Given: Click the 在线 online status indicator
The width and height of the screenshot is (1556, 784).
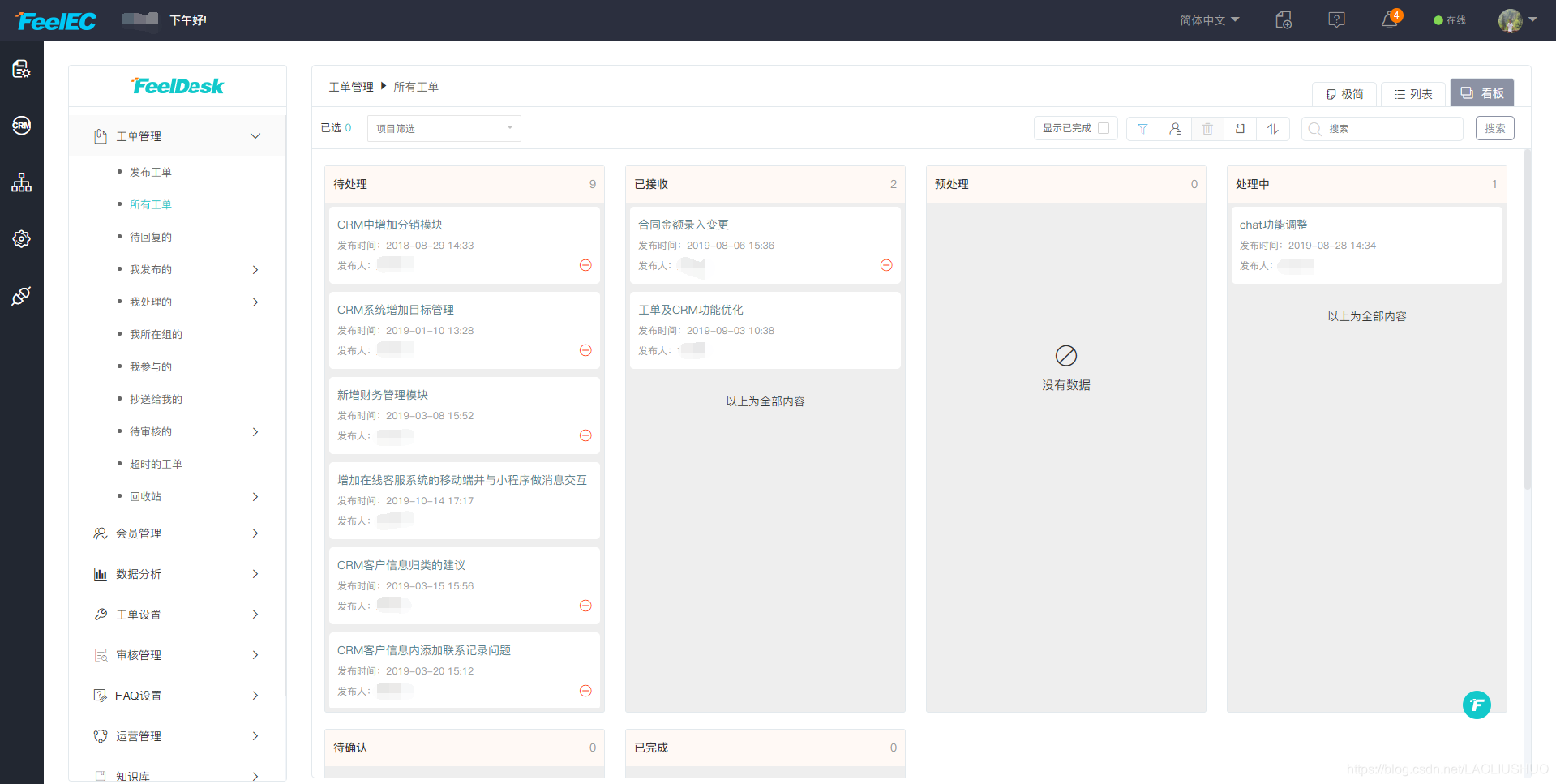Looking at the screenshot, I should [x=1450, y=20].
